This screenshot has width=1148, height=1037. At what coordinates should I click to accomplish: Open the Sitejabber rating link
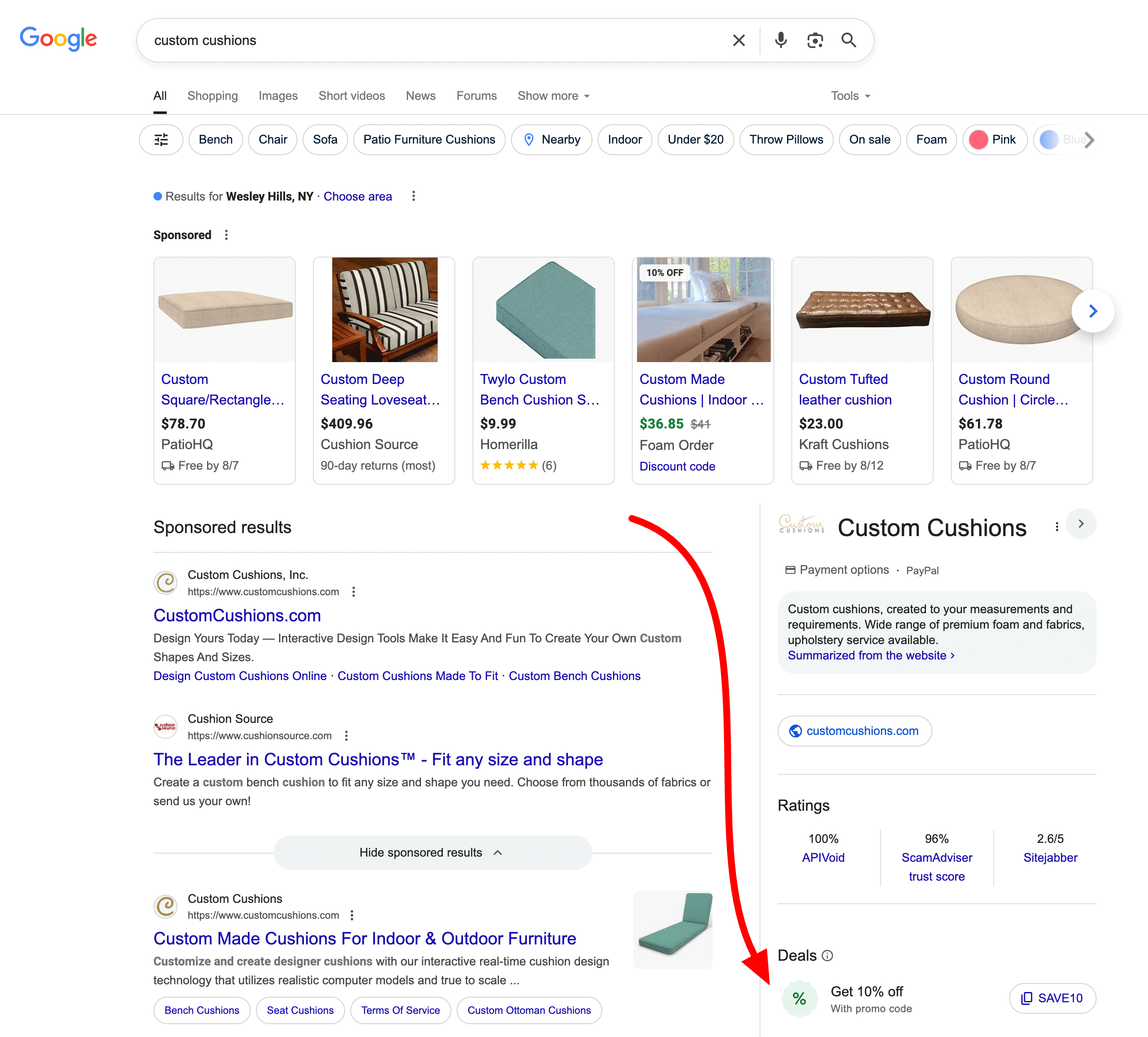[x=1050, y=858]
